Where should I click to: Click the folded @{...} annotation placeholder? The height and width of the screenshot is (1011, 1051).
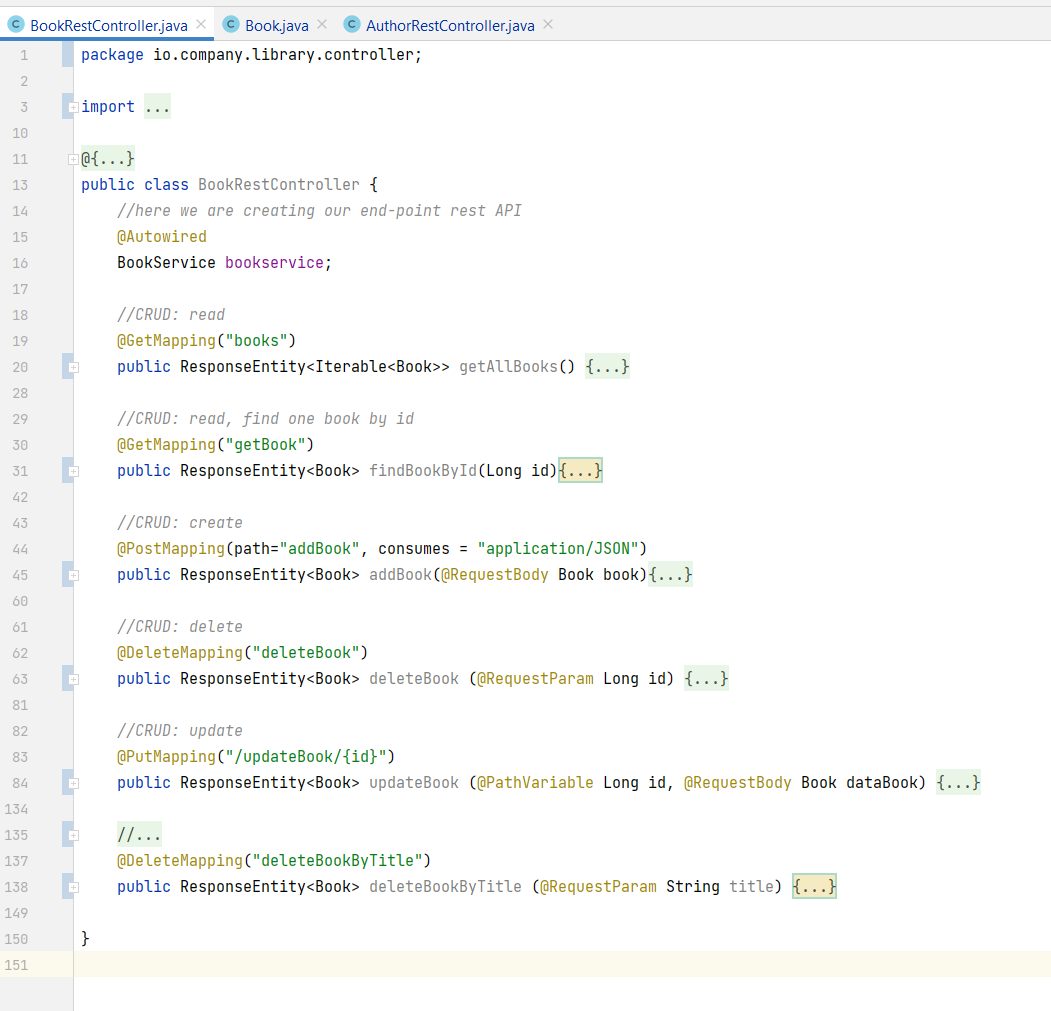pos(108,159)
